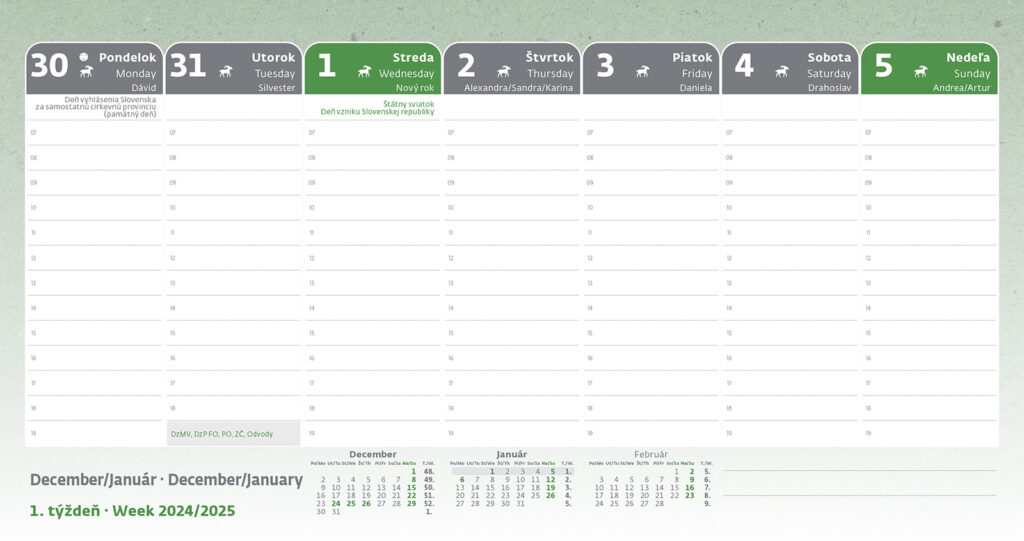Select the Január mini calendar title
Screen dimensions: 1024x541
(511, 454)
